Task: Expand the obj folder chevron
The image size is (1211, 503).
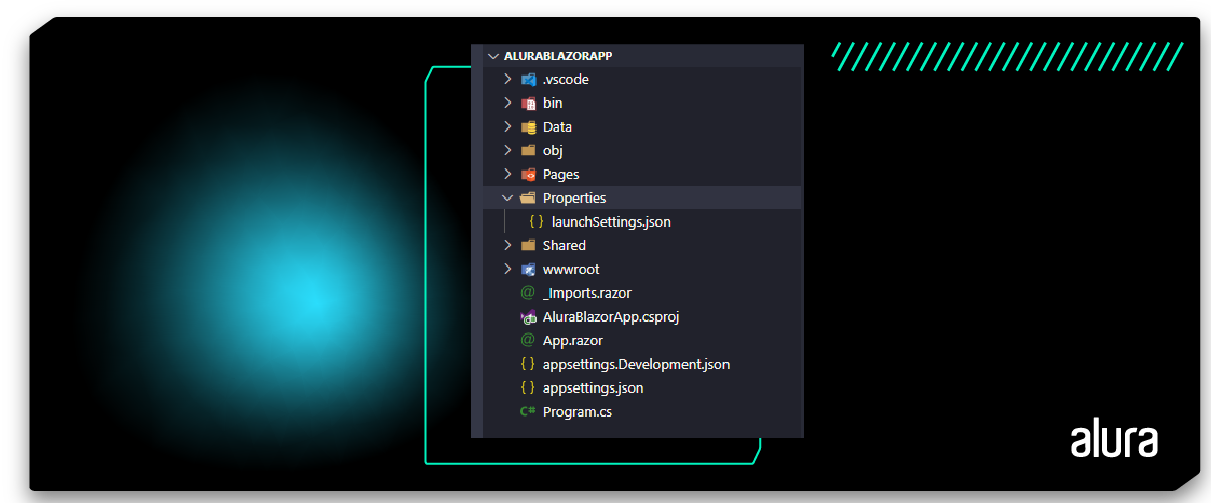Action: click(x=508, y=151)
